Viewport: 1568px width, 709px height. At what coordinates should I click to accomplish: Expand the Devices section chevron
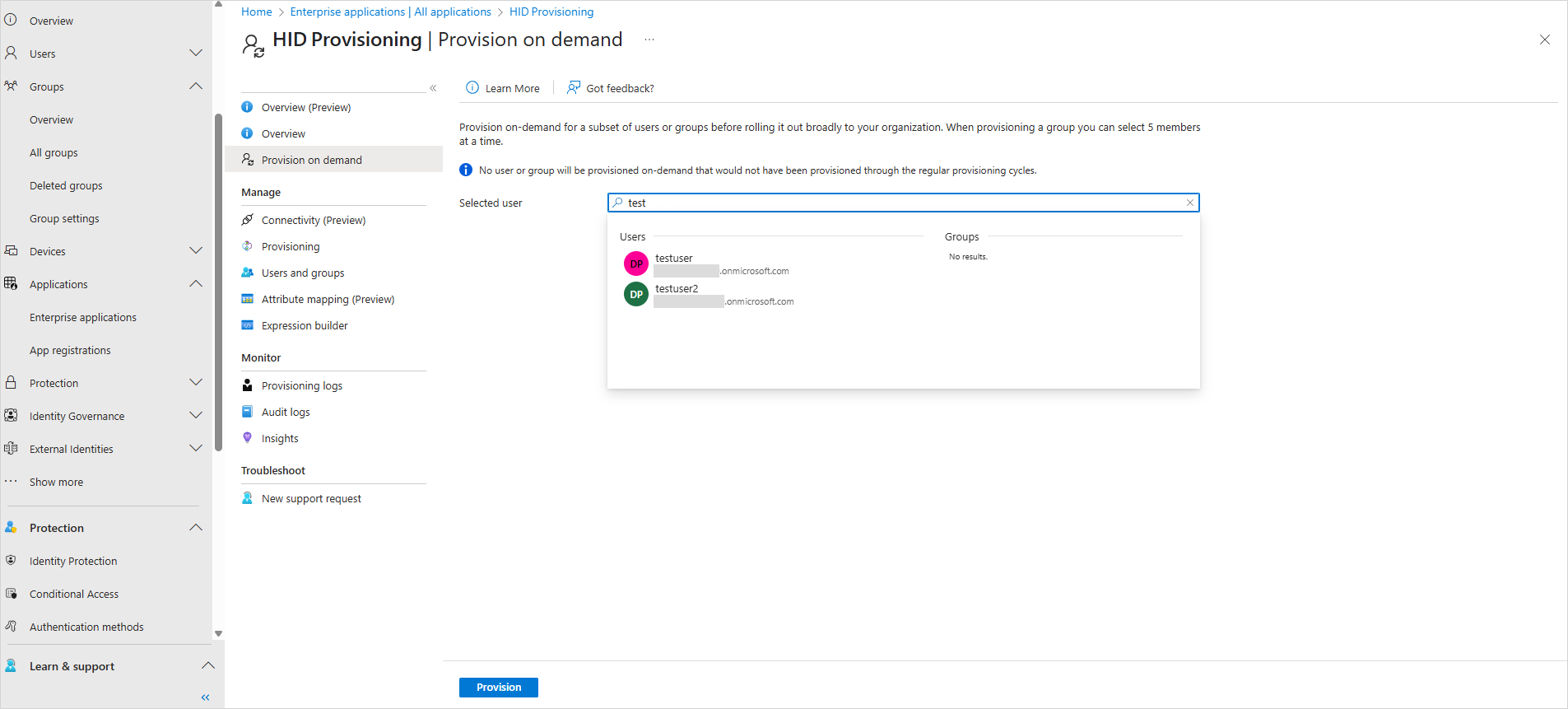tap(196, 250)
